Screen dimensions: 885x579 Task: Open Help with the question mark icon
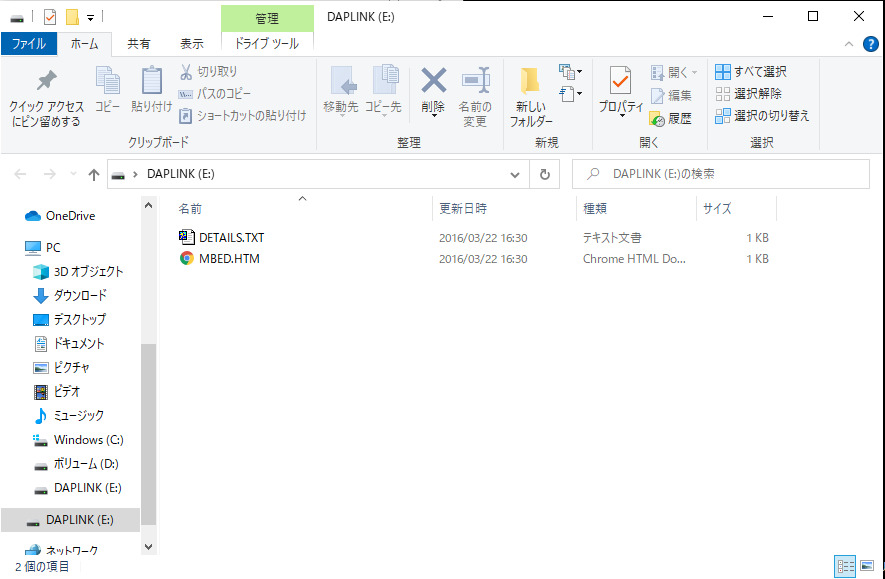point(871,44)
